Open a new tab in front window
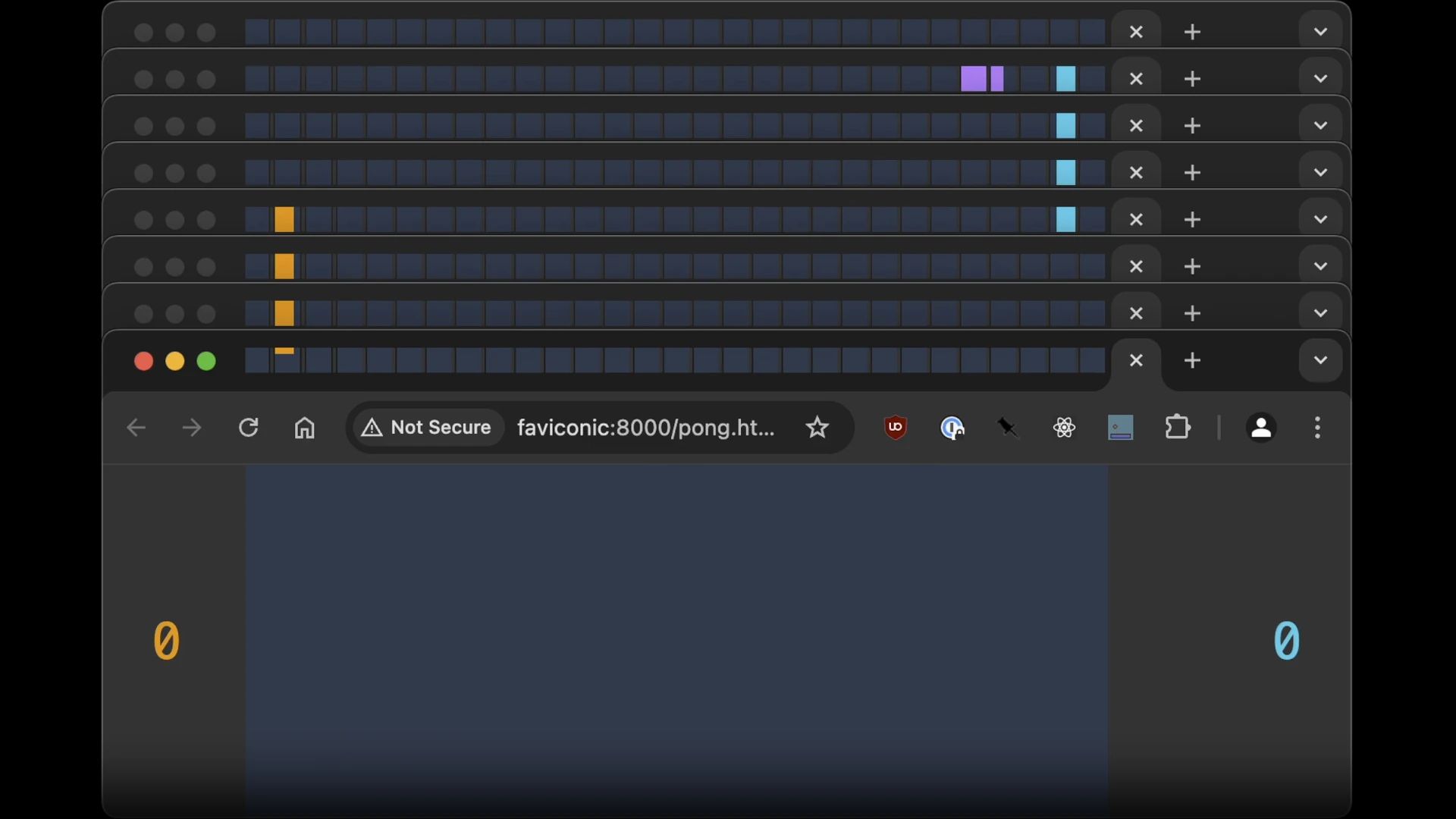 (x=1192, y=360)
